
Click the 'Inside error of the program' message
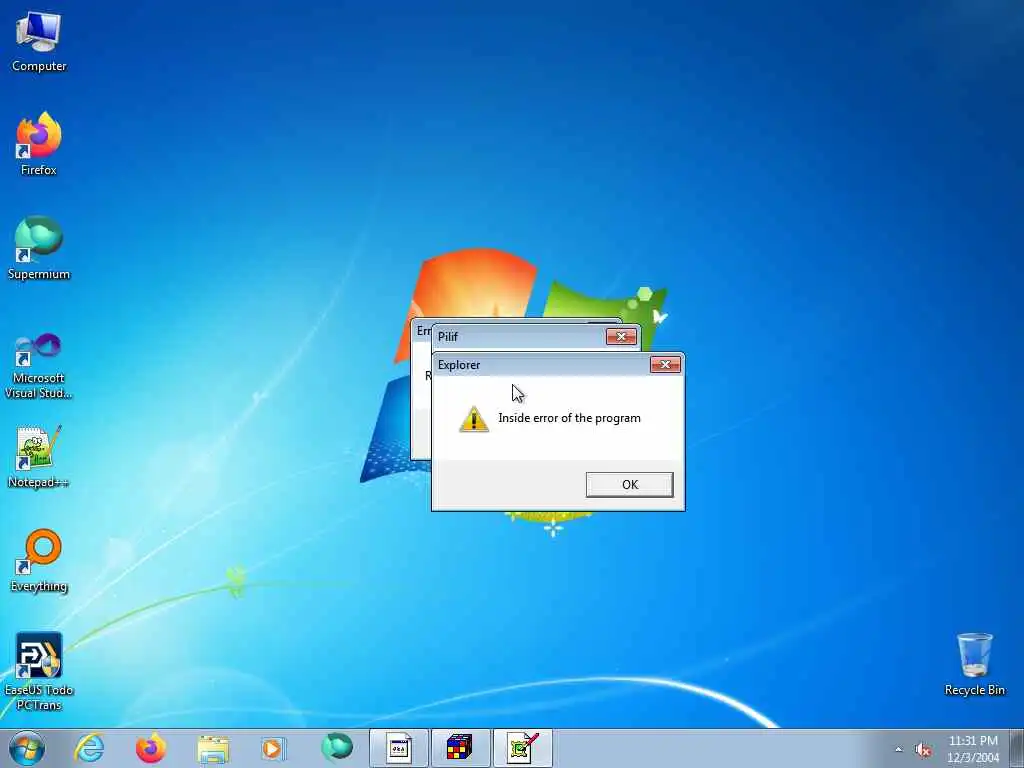[569, 419]
